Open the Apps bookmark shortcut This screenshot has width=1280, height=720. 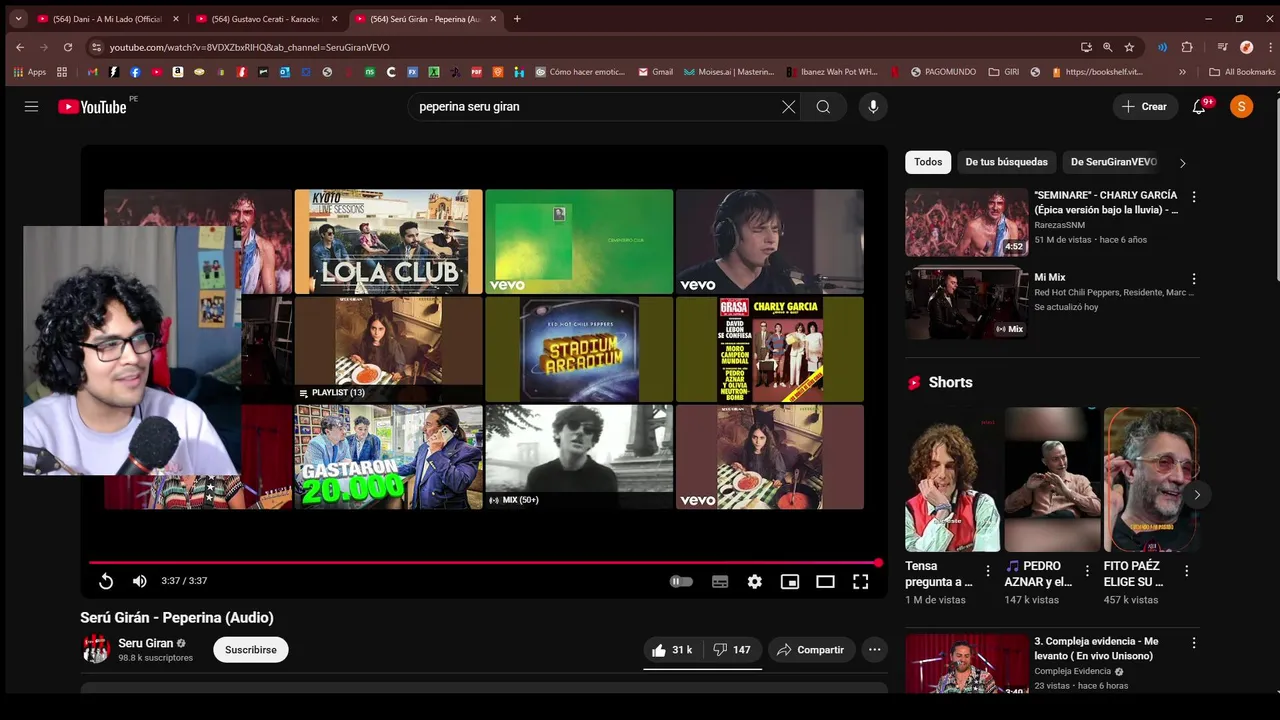pyautogui.click(x=30, y=72)
